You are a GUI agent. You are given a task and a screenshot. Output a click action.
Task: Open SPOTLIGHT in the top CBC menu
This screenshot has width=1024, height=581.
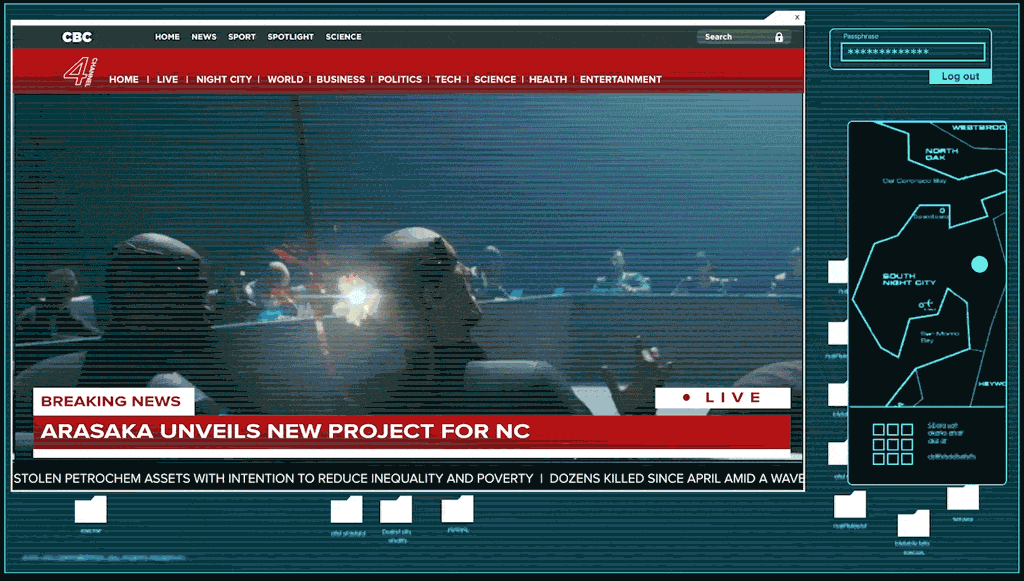tap(290, 37)
